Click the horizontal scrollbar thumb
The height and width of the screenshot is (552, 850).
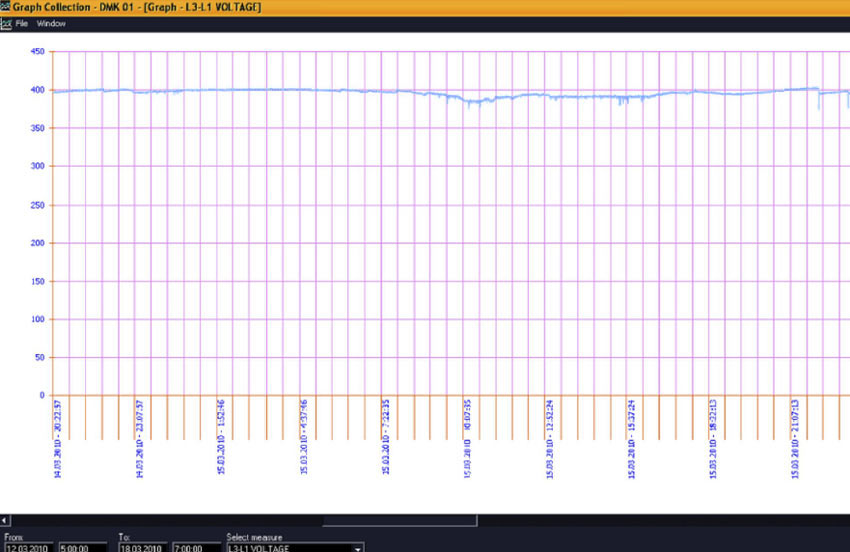400,521
